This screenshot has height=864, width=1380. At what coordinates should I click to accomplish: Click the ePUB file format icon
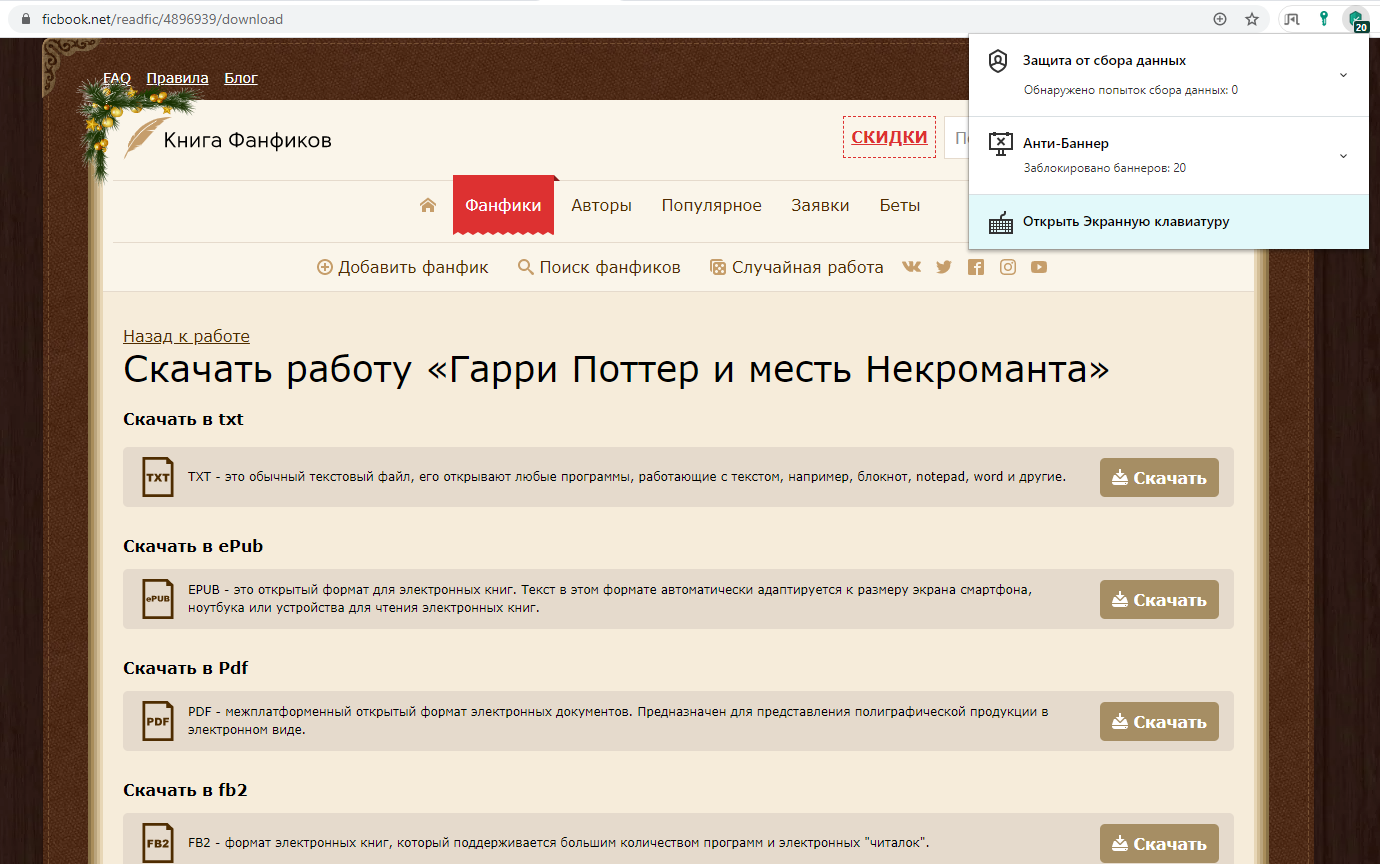(158, 599)
